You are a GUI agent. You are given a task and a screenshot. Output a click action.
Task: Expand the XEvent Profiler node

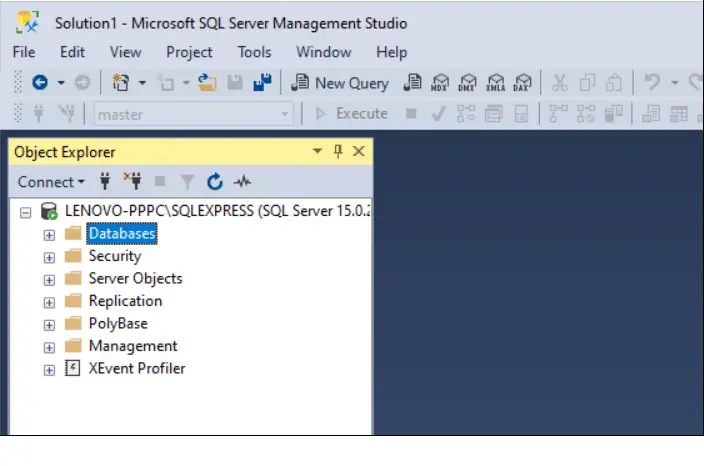pos(49,370)
